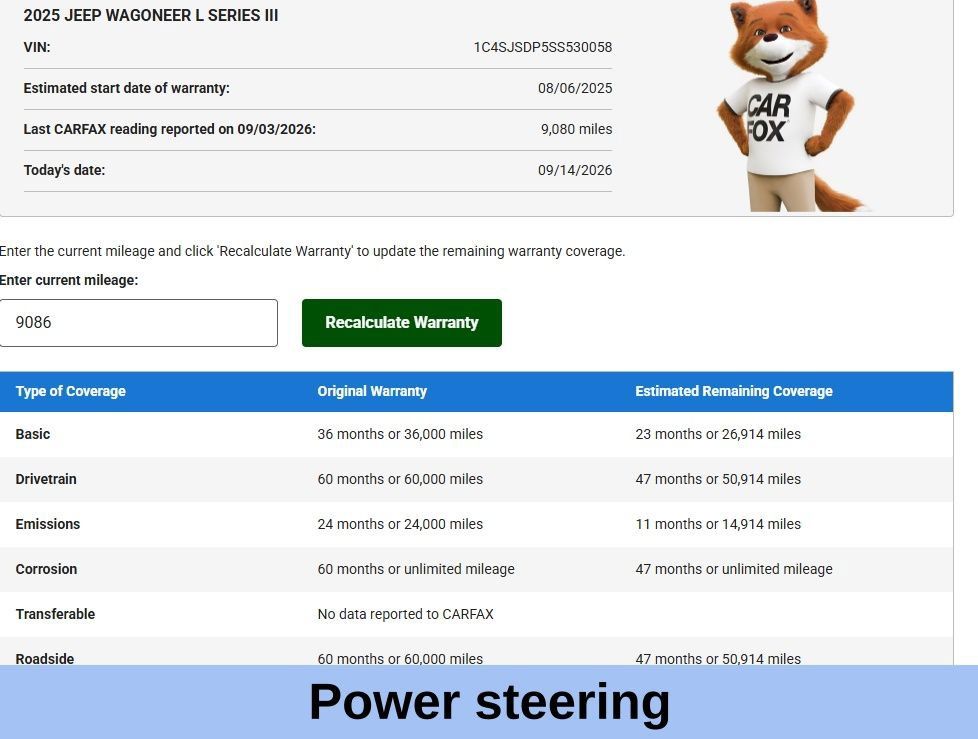Click the Basic remaining 26,914 miles cell
The height and width of the screenshot is (739, 978).
(x=718, y=434)
